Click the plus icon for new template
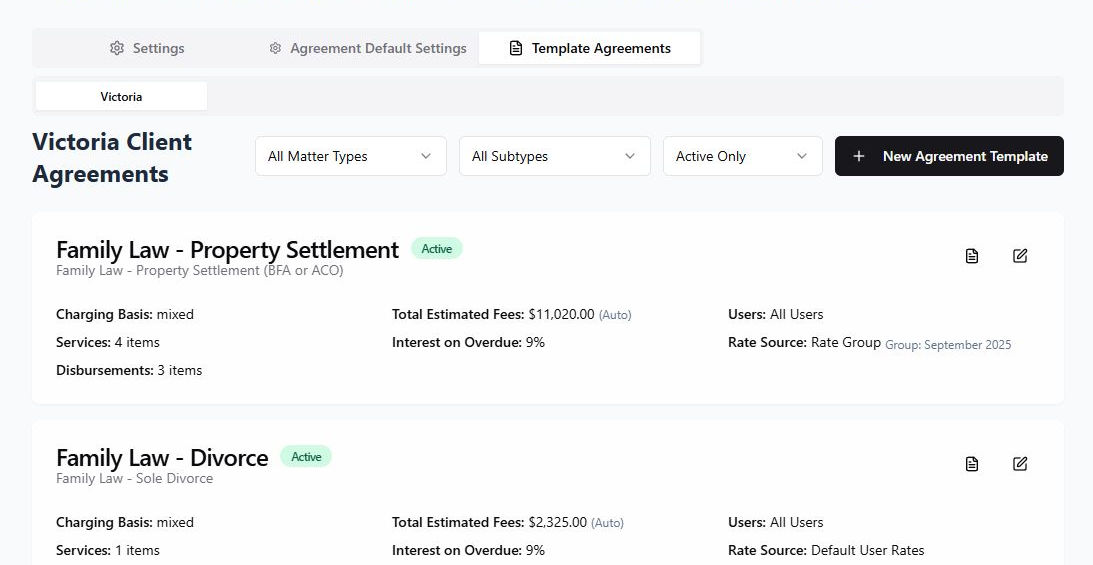This screenshot has width=1093, height=565. point(858,156)
